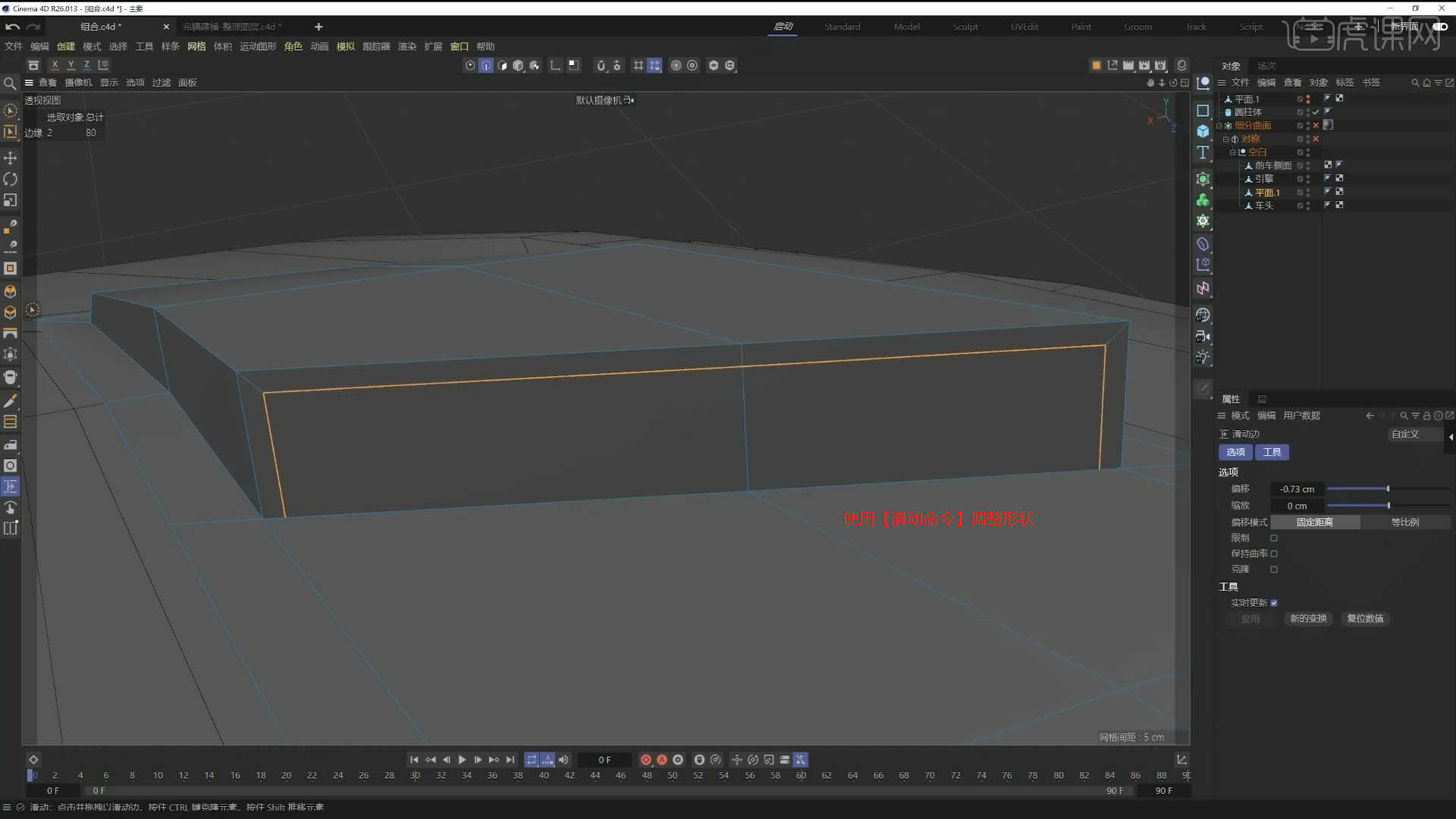Uncheck the 实时更新 checkbox
The height and width of the screenshot is (819, 1456).
(x=1274, y=603)
